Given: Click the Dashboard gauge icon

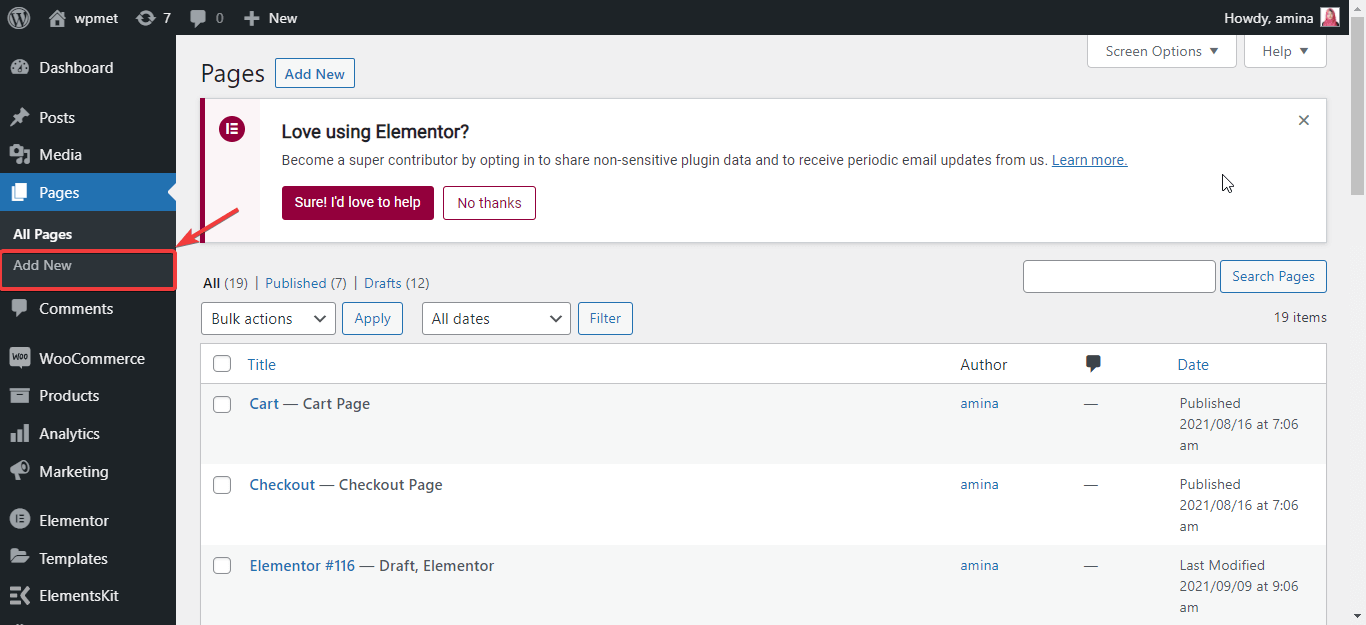Looking at the screenshot, I should 19,68.
